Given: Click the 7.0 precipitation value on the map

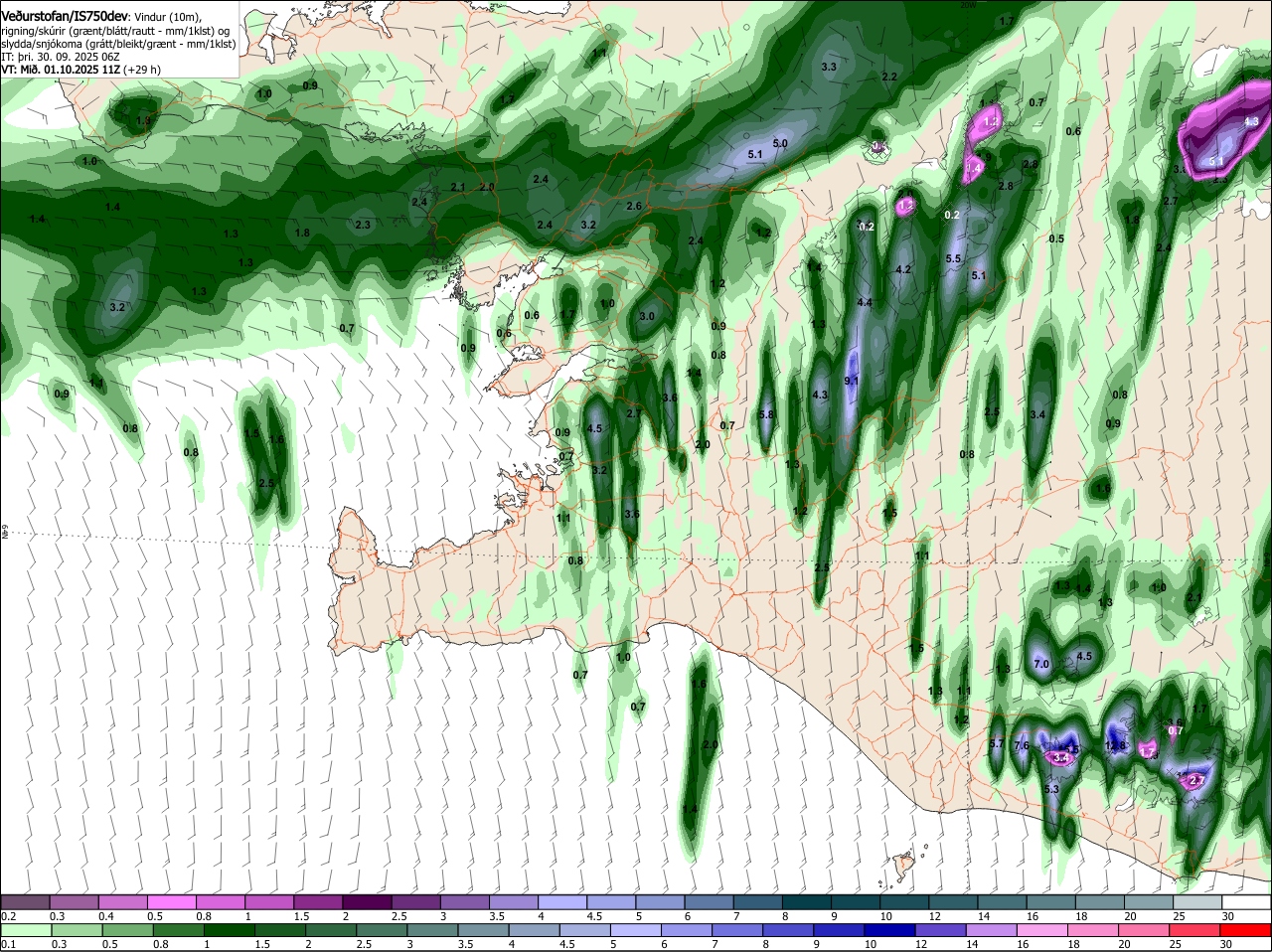Looking at the screenshot, I should (x=1041, y=664).
